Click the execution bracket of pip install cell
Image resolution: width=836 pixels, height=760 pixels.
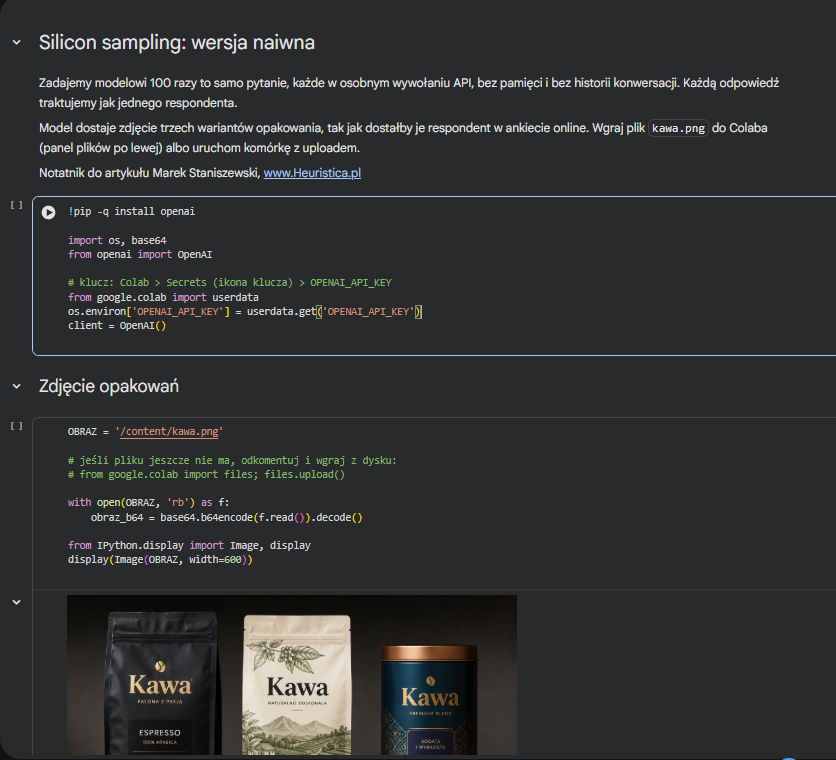(x=17, y=205)
